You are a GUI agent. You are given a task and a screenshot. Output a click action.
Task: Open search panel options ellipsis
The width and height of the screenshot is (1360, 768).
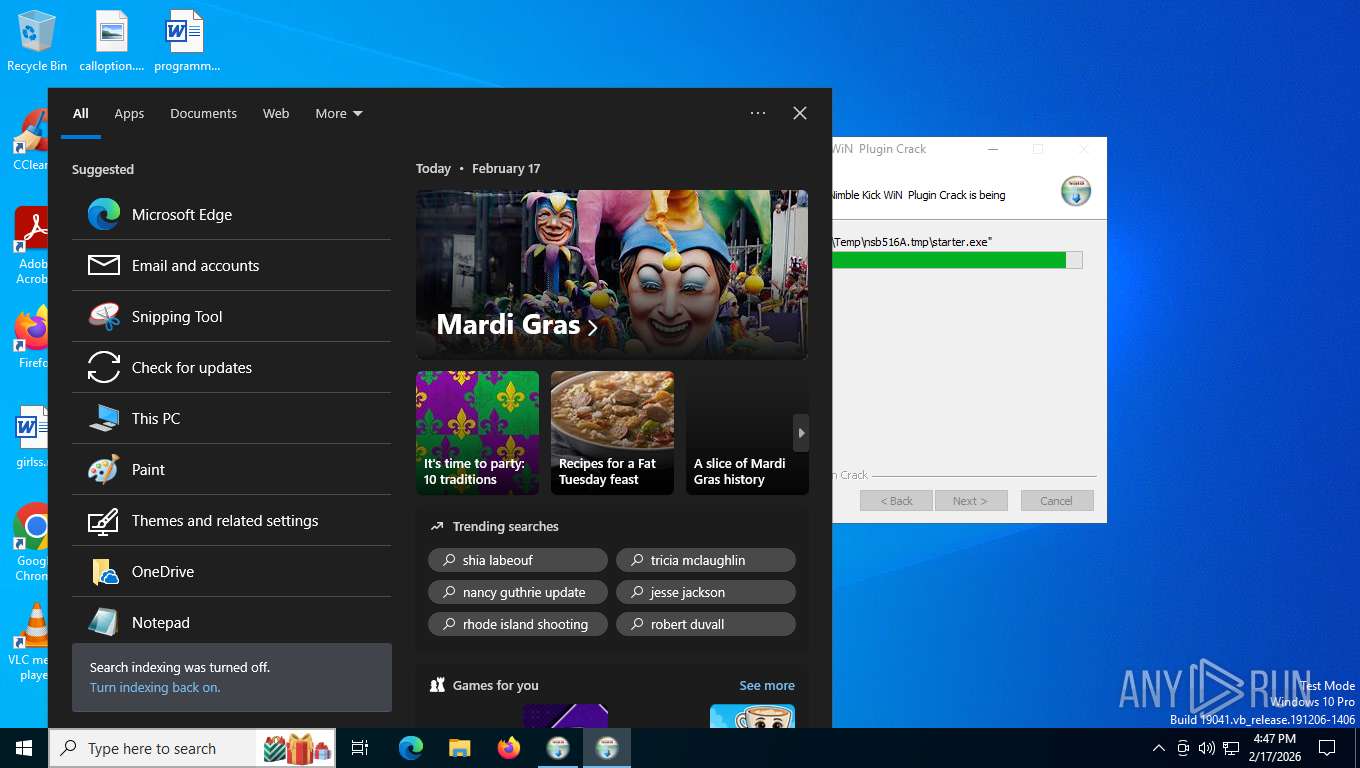[758, 113]
